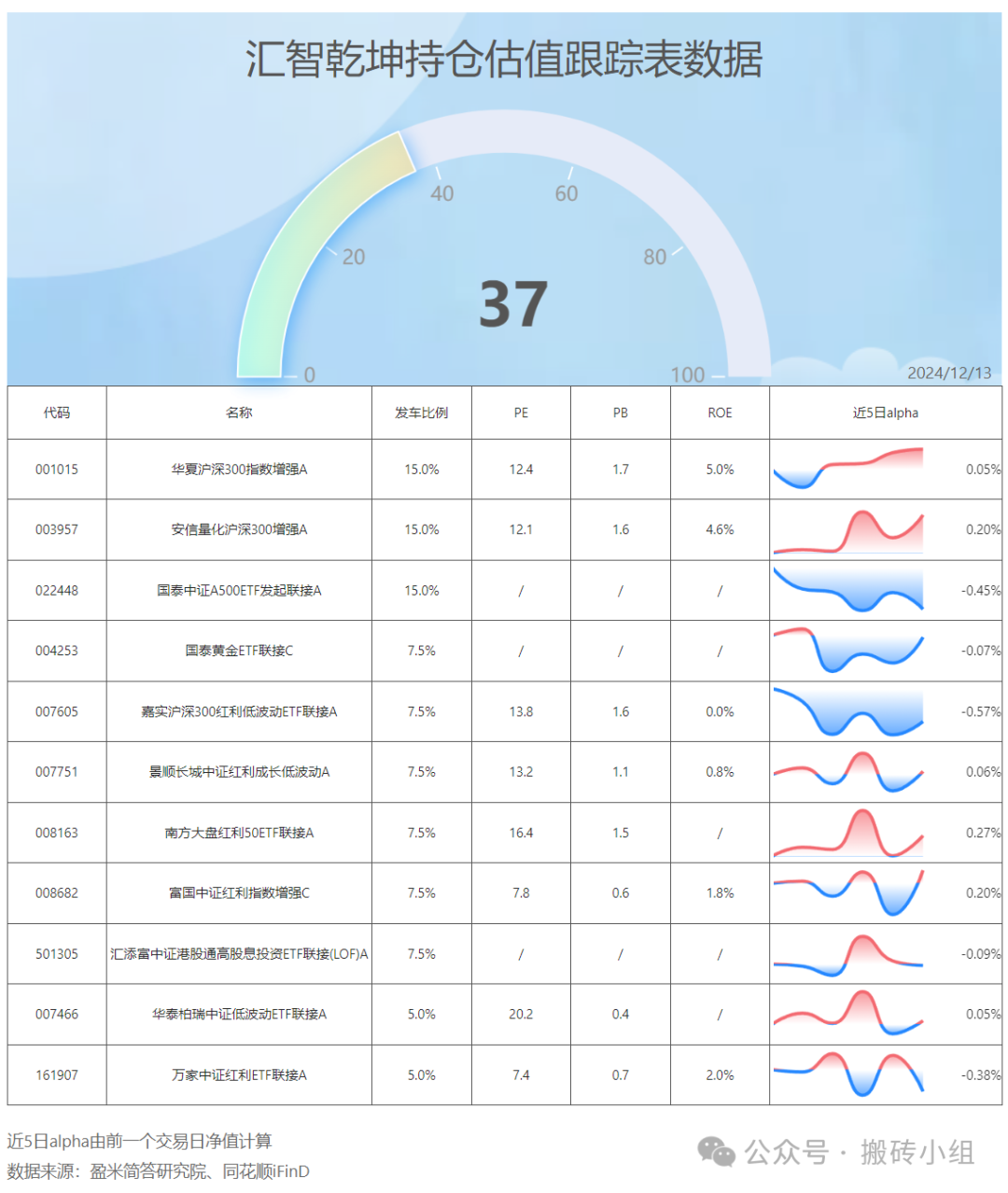1008x1193 pixels.
Task: Select fund code 007466
Action: pyautogui.click(x=57, y=1014)
